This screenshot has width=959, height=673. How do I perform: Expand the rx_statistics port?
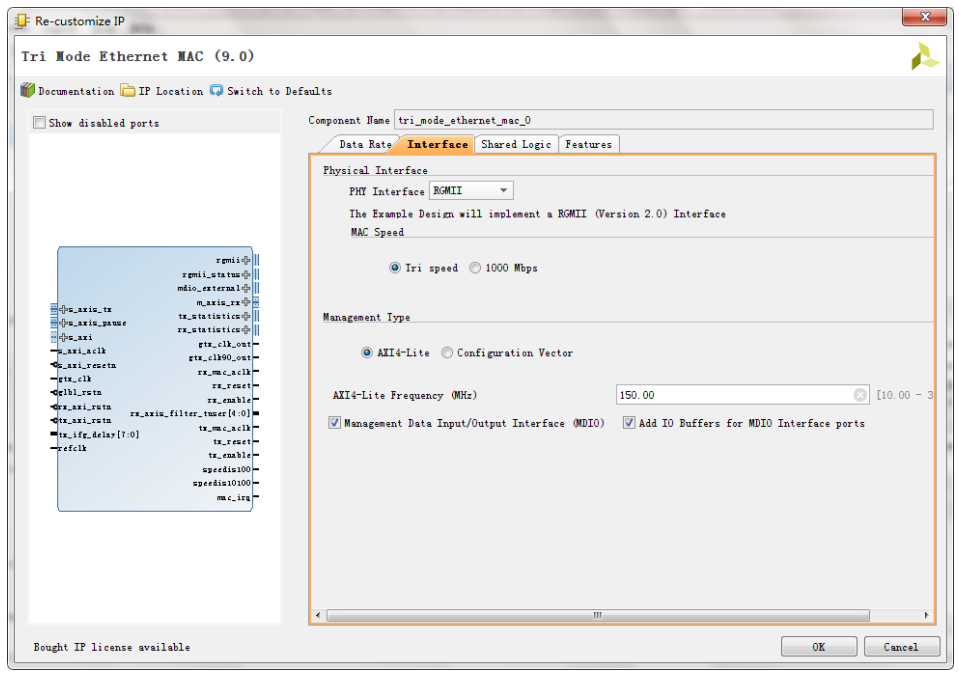[x=246, y=330]
